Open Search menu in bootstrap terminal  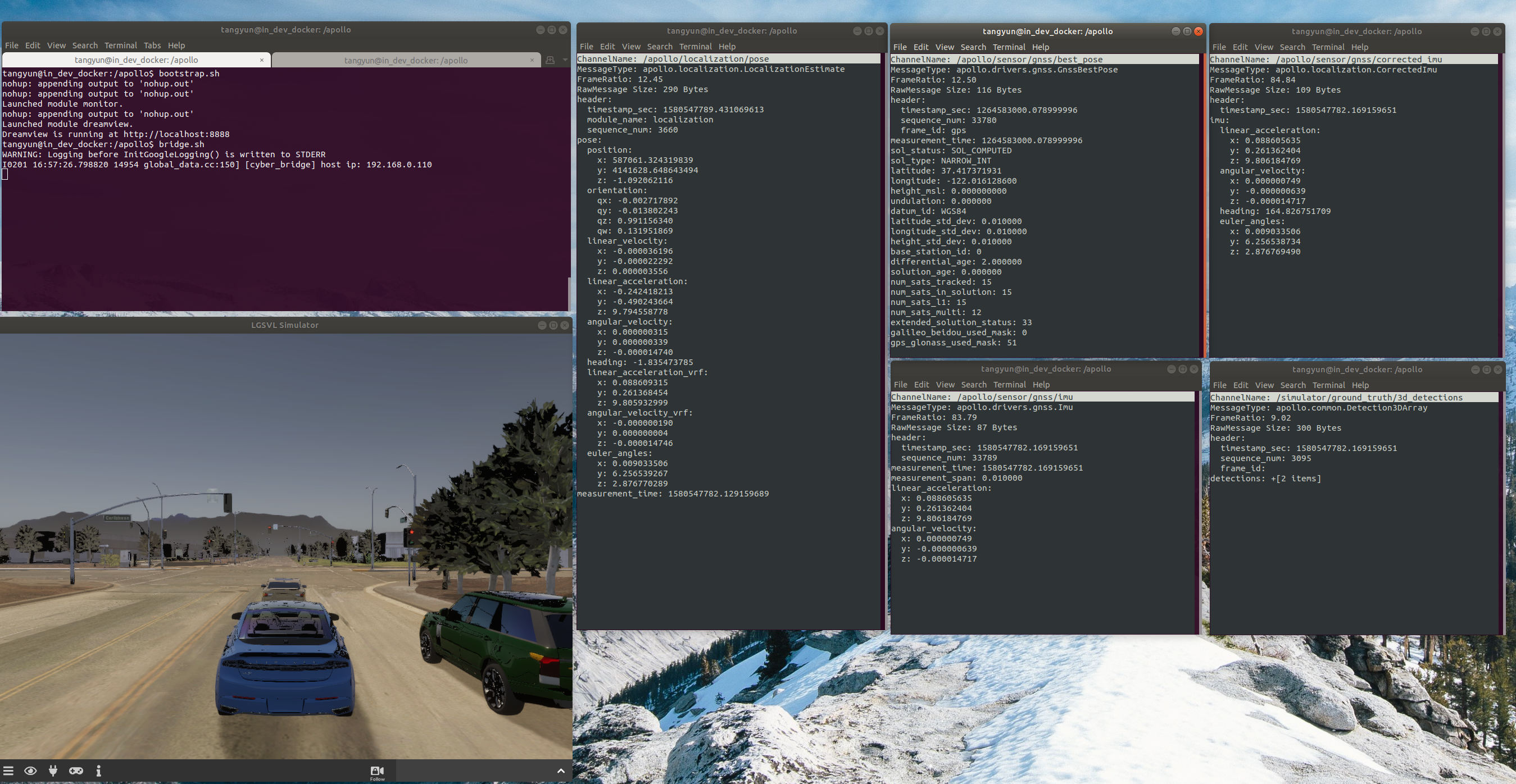(x=85, y=45)
